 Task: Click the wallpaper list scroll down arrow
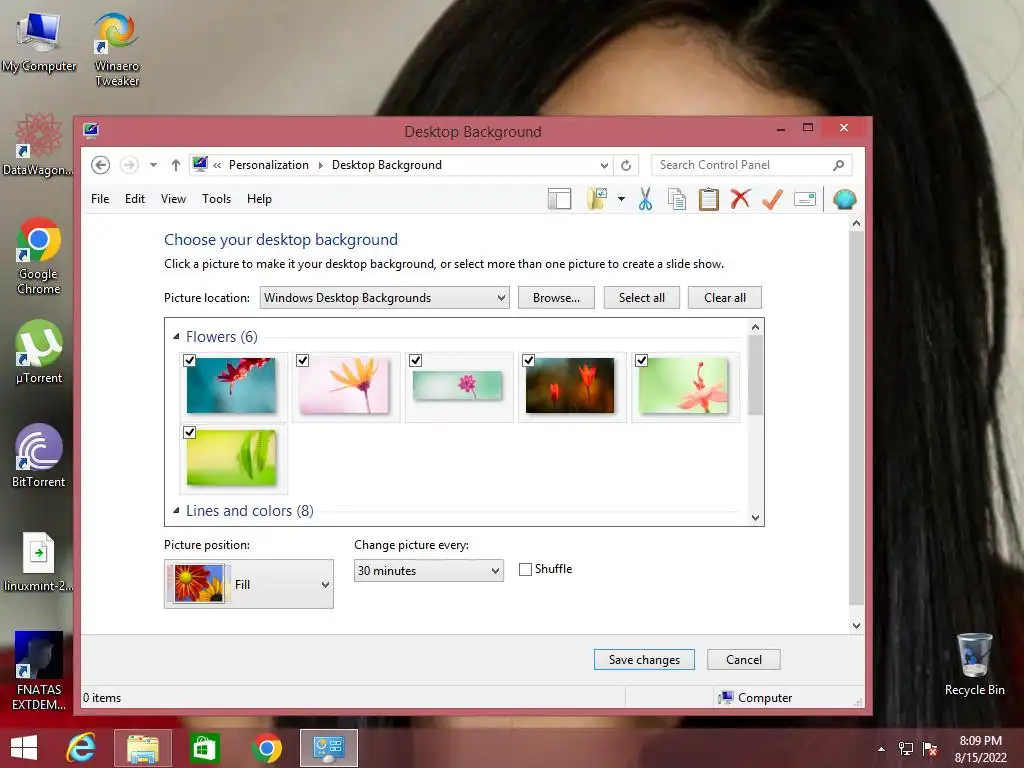[756, 518]
